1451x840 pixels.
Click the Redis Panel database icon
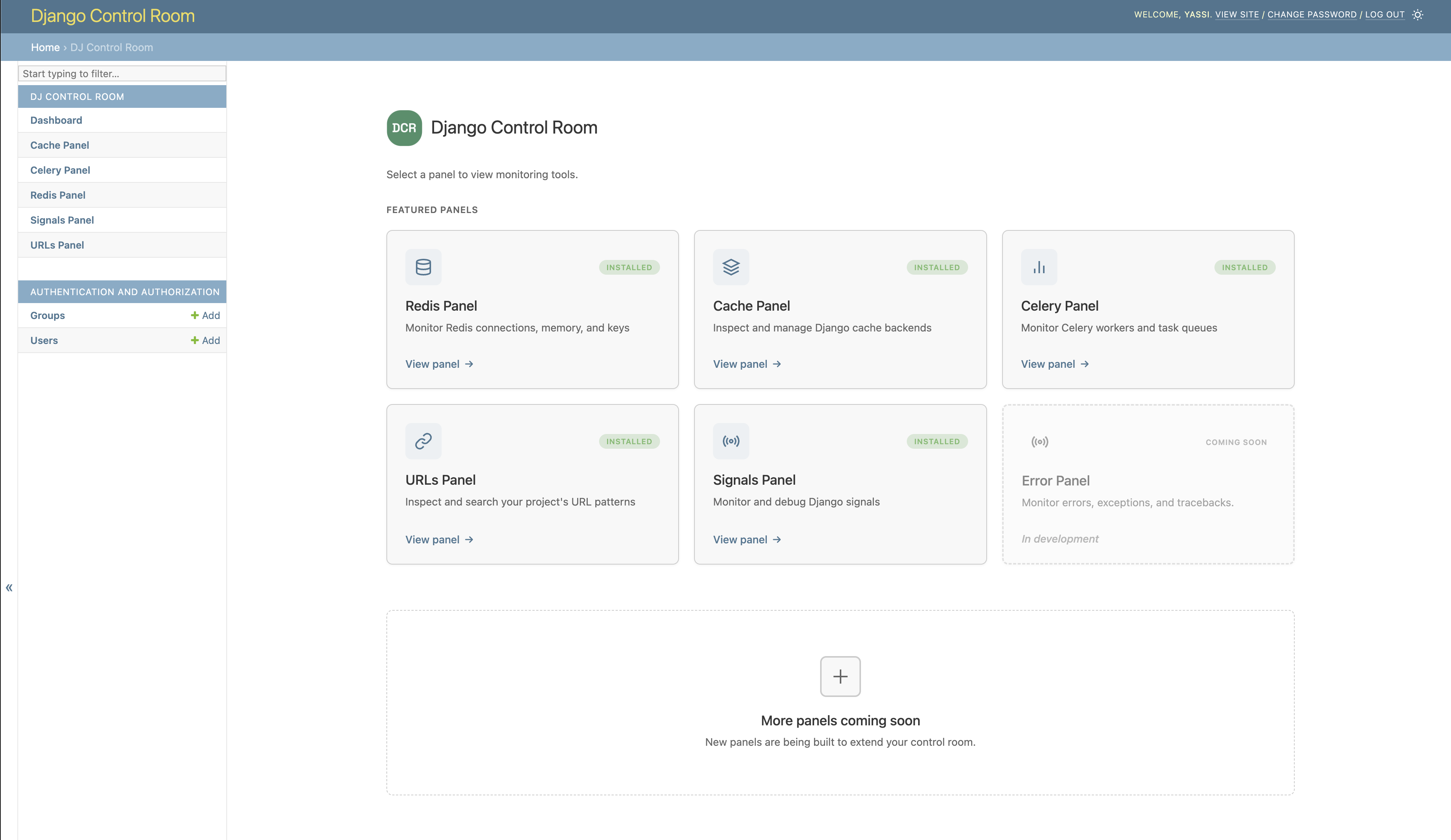coord(423,266)
